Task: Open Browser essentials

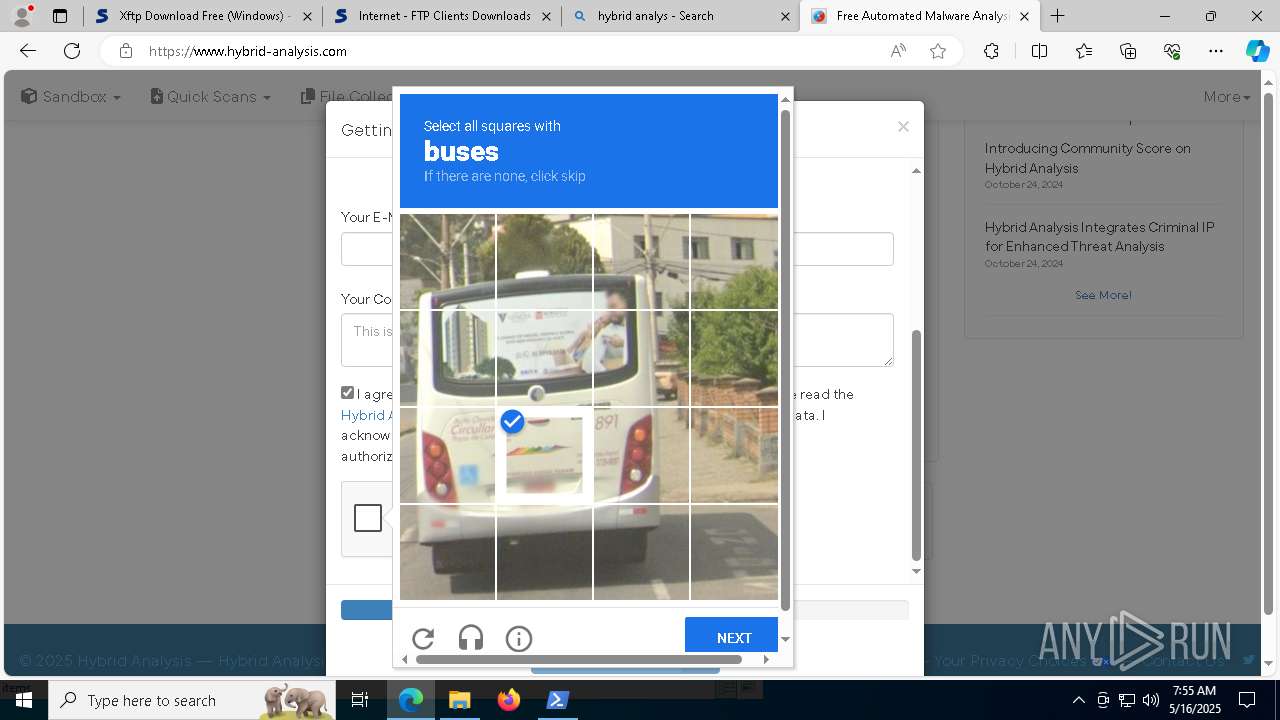Action: point(1172,51)
